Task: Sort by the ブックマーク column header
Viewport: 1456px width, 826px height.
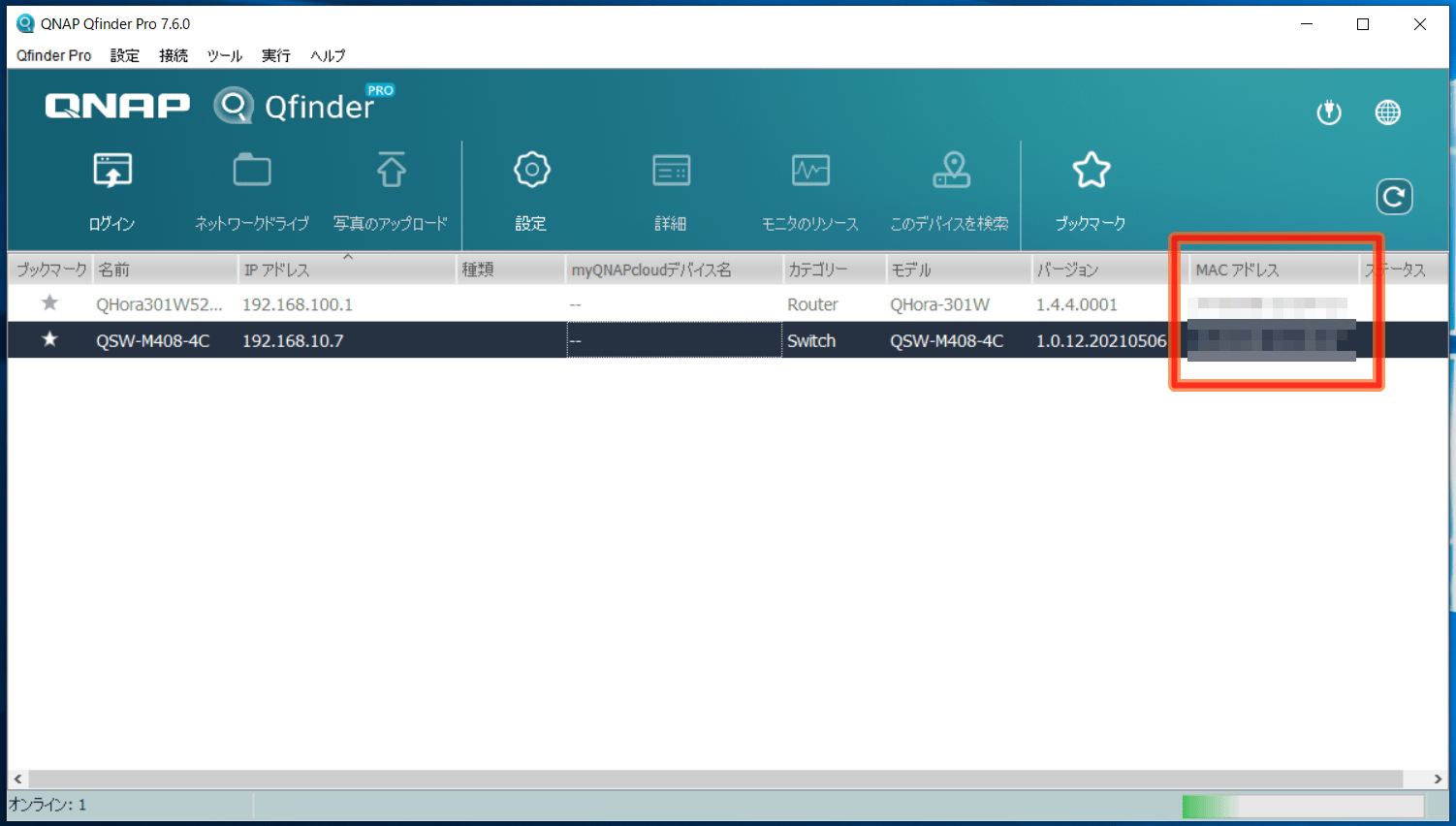Action: coord(50,270)
